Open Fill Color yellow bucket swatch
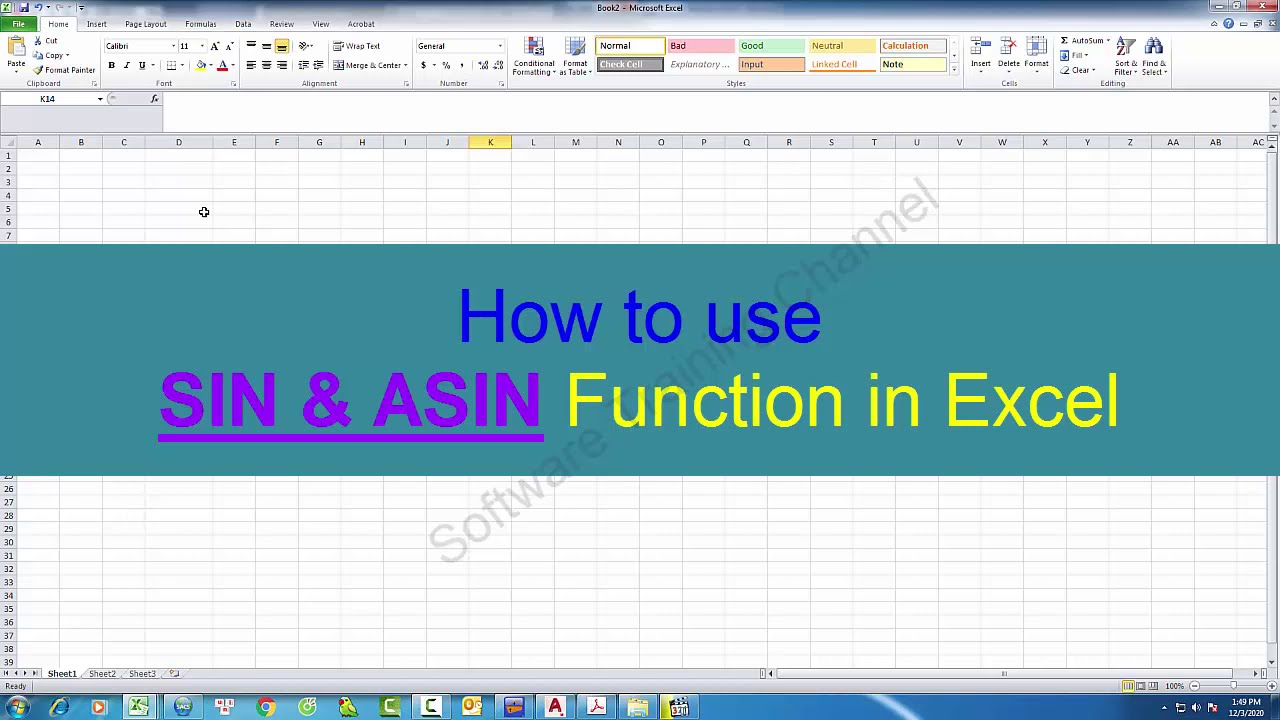Screen dimensions: 1280x720 click(x=200, y=65)
